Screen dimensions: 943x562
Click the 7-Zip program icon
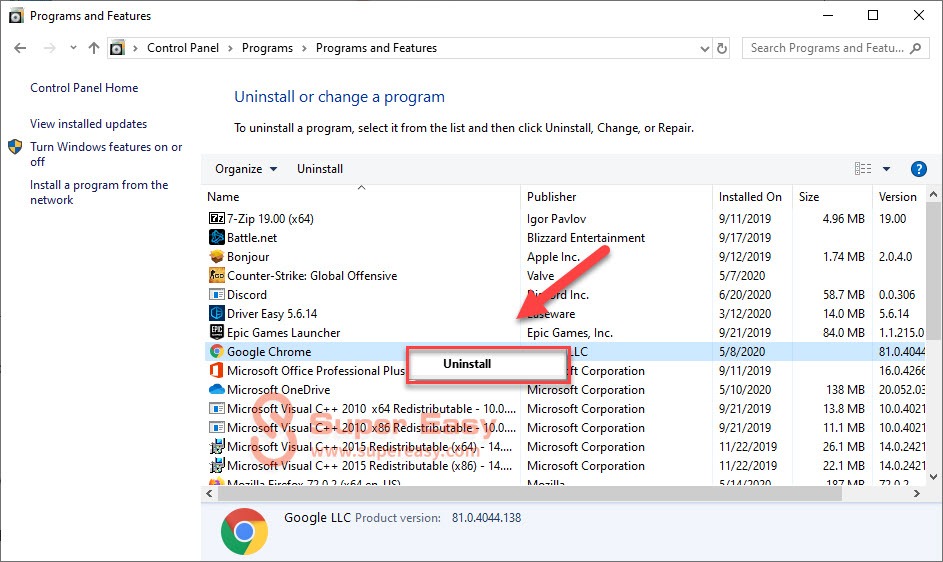click(x=217, y=218)
